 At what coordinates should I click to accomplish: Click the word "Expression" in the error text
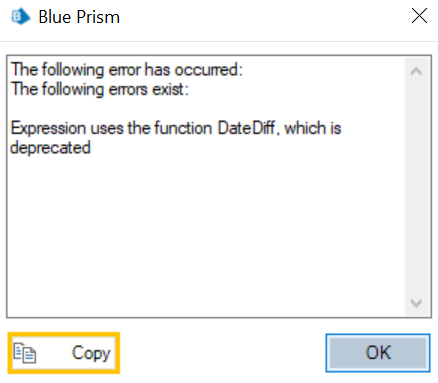coord(48,128)
